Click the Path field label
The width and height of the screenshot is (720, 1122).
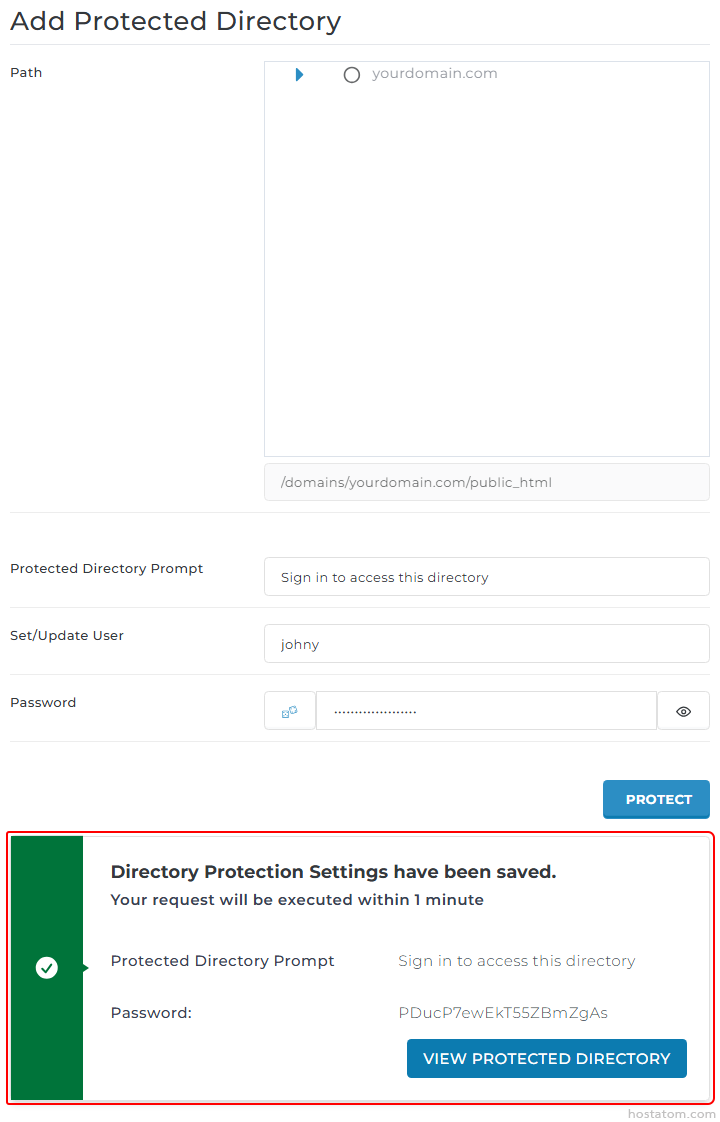(x=26, y=73)
